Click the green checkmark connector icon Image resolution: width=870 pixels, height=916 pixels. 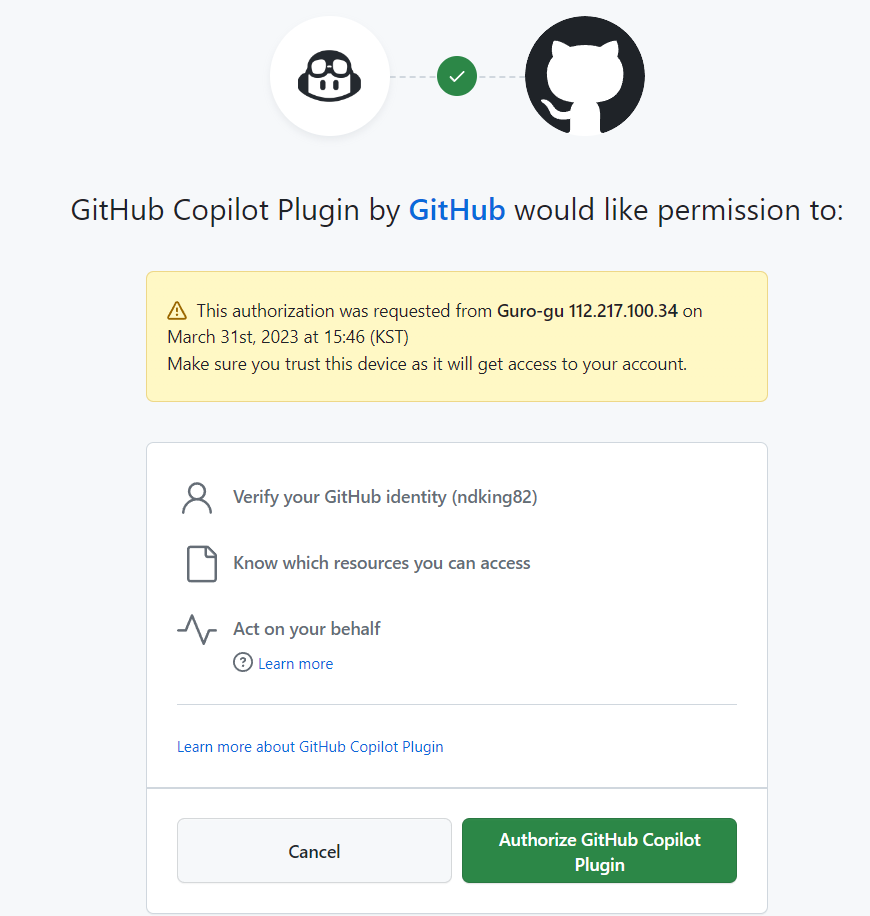click(456, 75)
